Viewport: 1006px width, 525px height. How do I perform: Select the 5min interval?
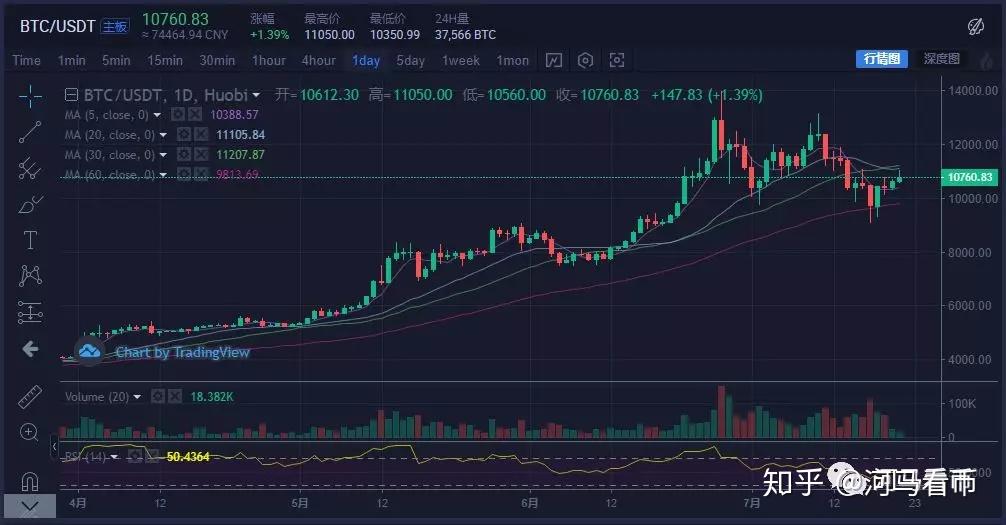click(116, 60)
